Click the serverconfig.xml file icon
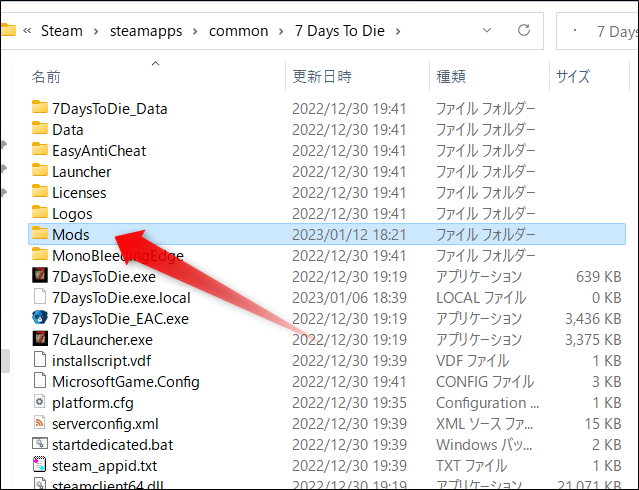 (x=40, y=422)
